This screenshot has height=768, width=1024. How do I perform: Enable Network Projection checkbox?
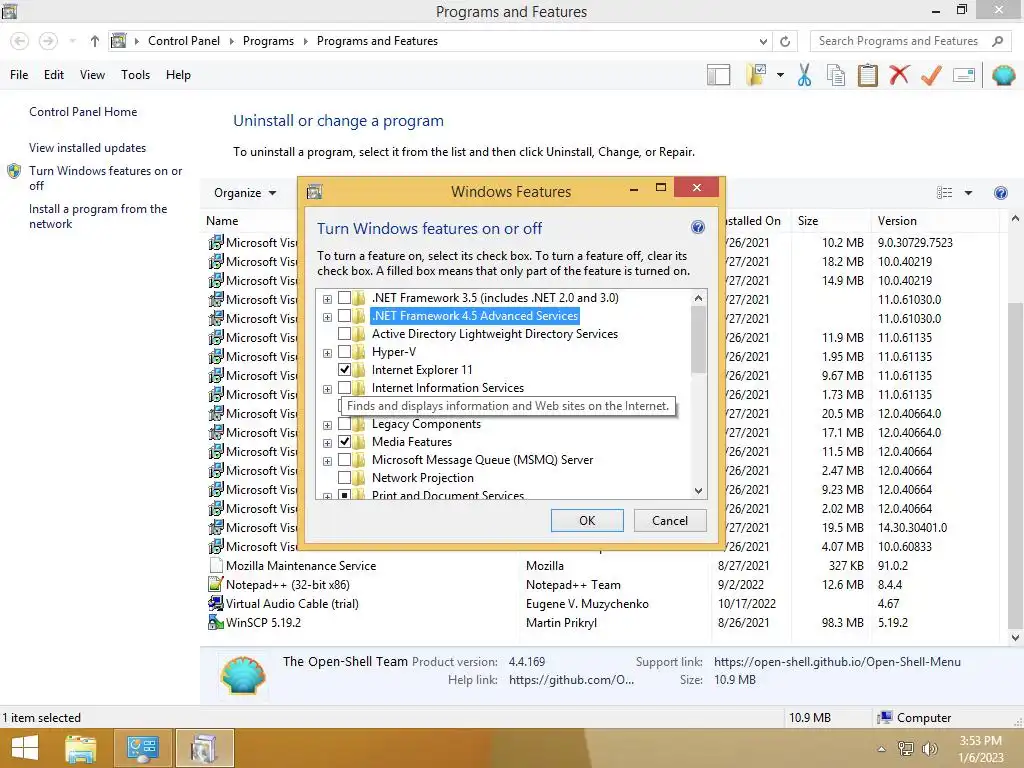coord(344,477)
